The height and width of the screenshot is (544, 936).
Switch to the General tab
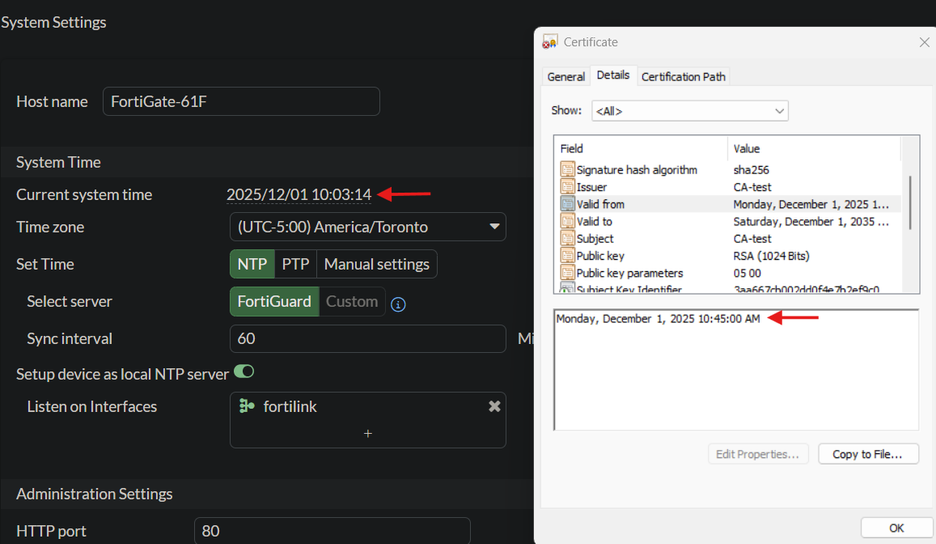pos(566,77)
